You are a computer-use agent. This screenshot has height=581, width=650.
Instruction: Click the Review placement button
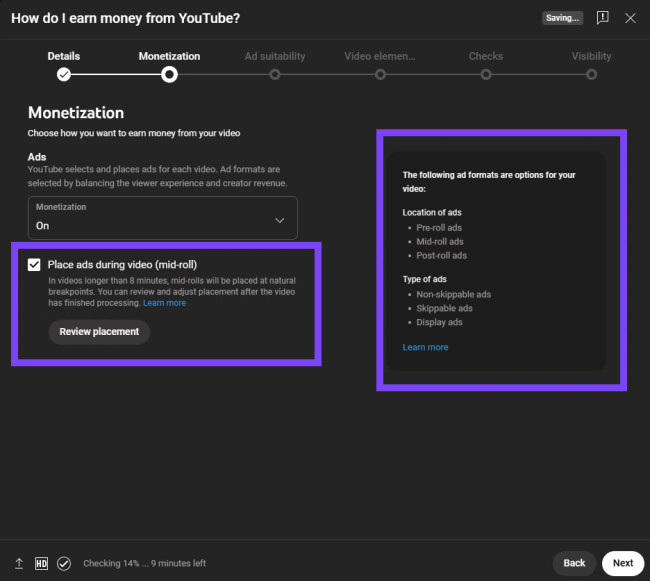[x=99, y=331]
